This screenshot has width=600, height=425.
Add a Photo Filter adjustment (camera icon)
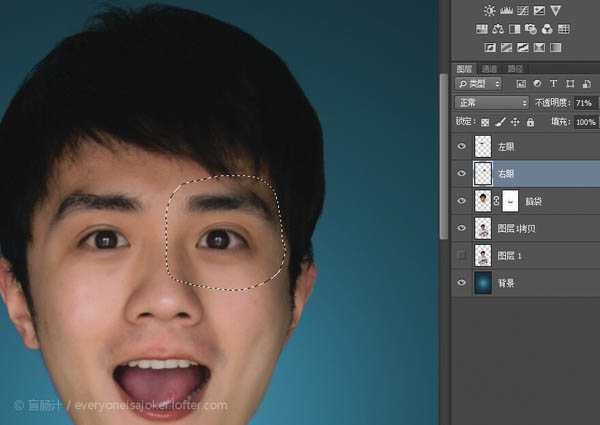531,29
